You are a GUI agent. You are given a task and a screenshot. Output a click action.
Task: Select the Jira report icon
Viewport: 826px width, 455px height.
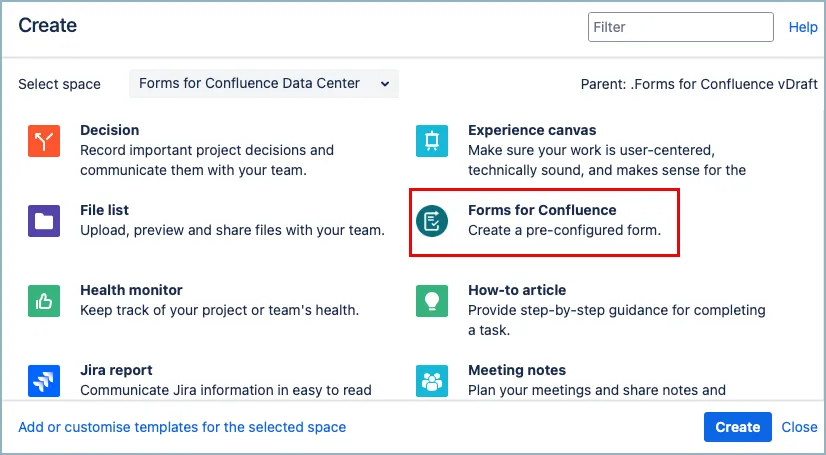pos(44,381)
